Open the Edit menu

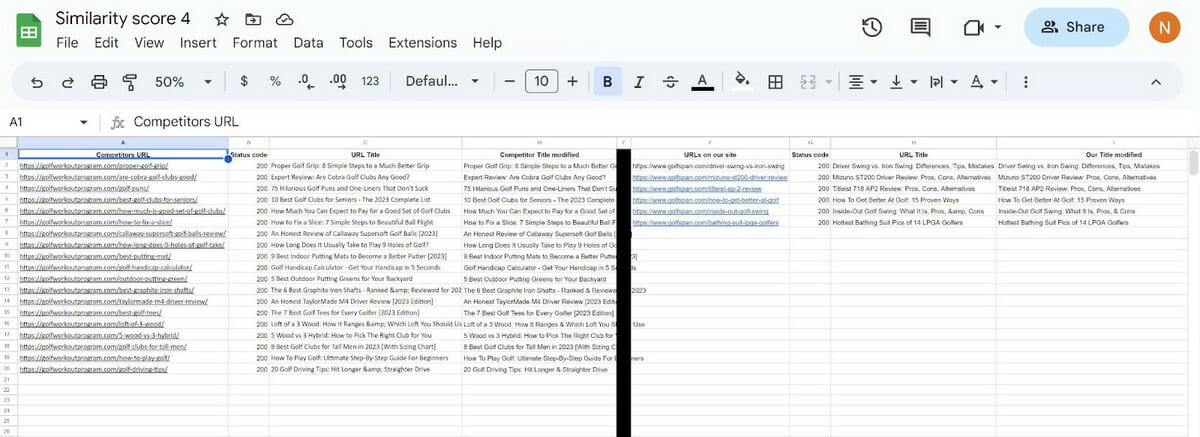(106, 43)
